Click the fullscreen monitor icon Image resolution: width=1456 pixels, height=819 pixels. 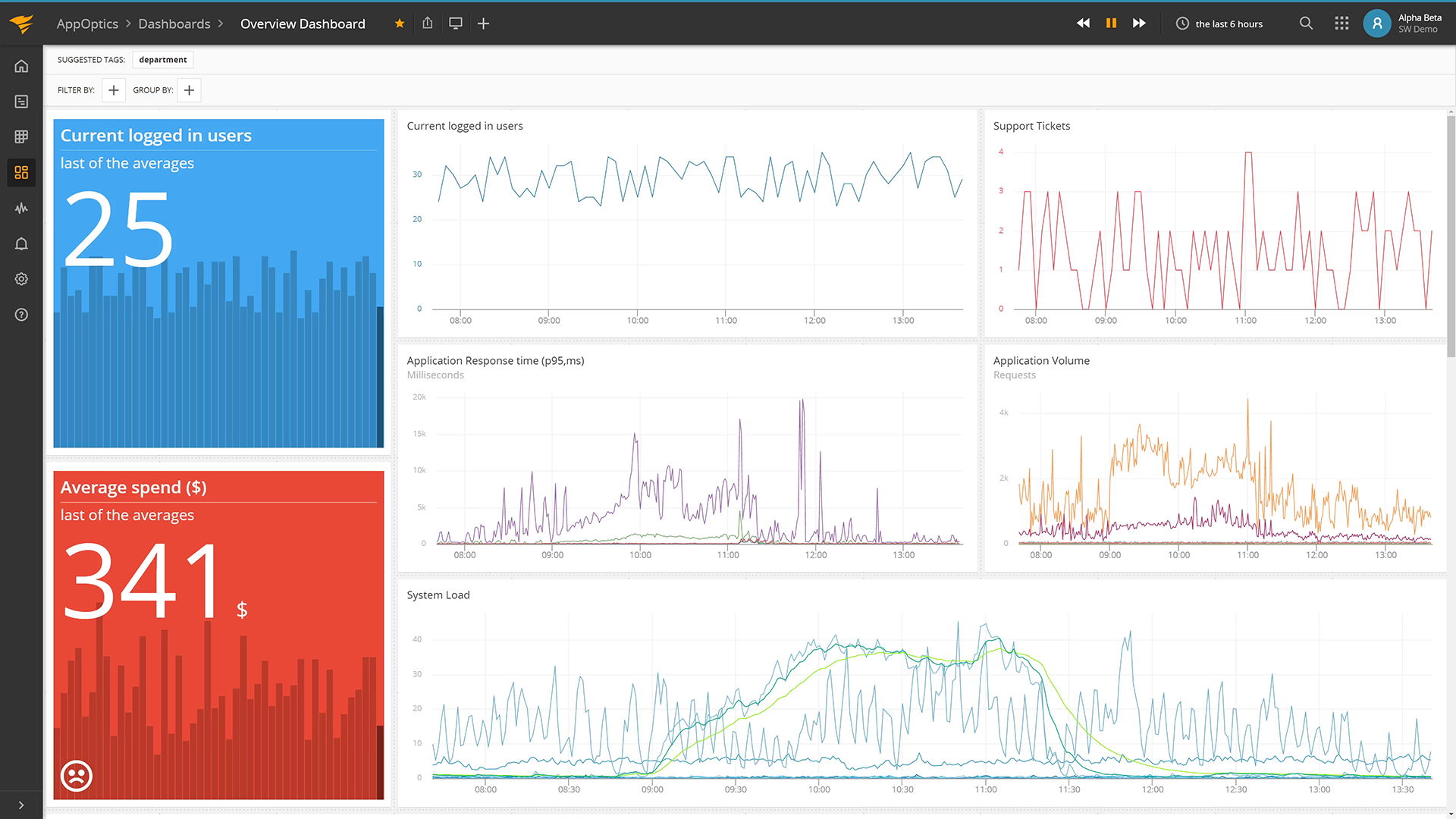click(x=456, y=24)
